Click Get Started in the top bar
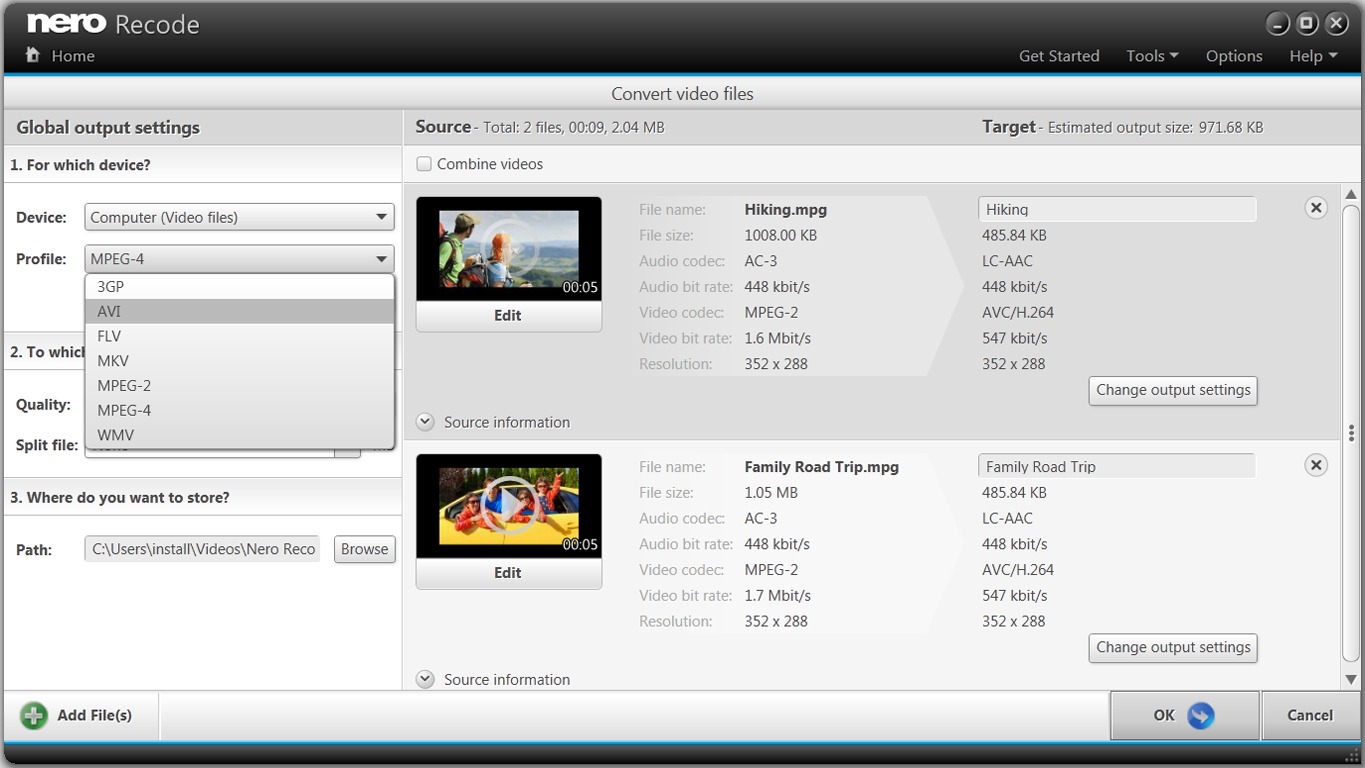This screenshot has width=1365, height=768. tap(1059, 56)
